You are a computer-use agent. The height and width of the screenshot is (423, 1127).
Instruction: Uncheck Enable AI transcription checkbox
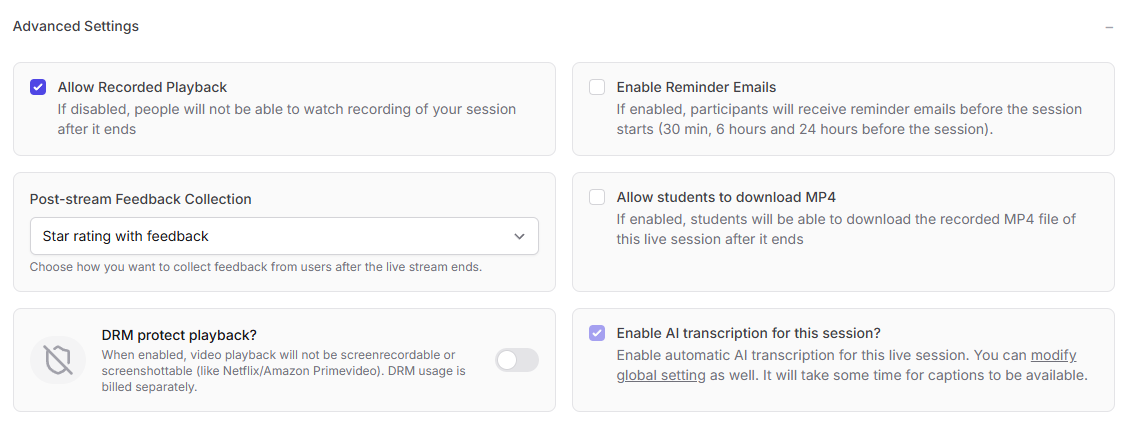click(597, 333)
